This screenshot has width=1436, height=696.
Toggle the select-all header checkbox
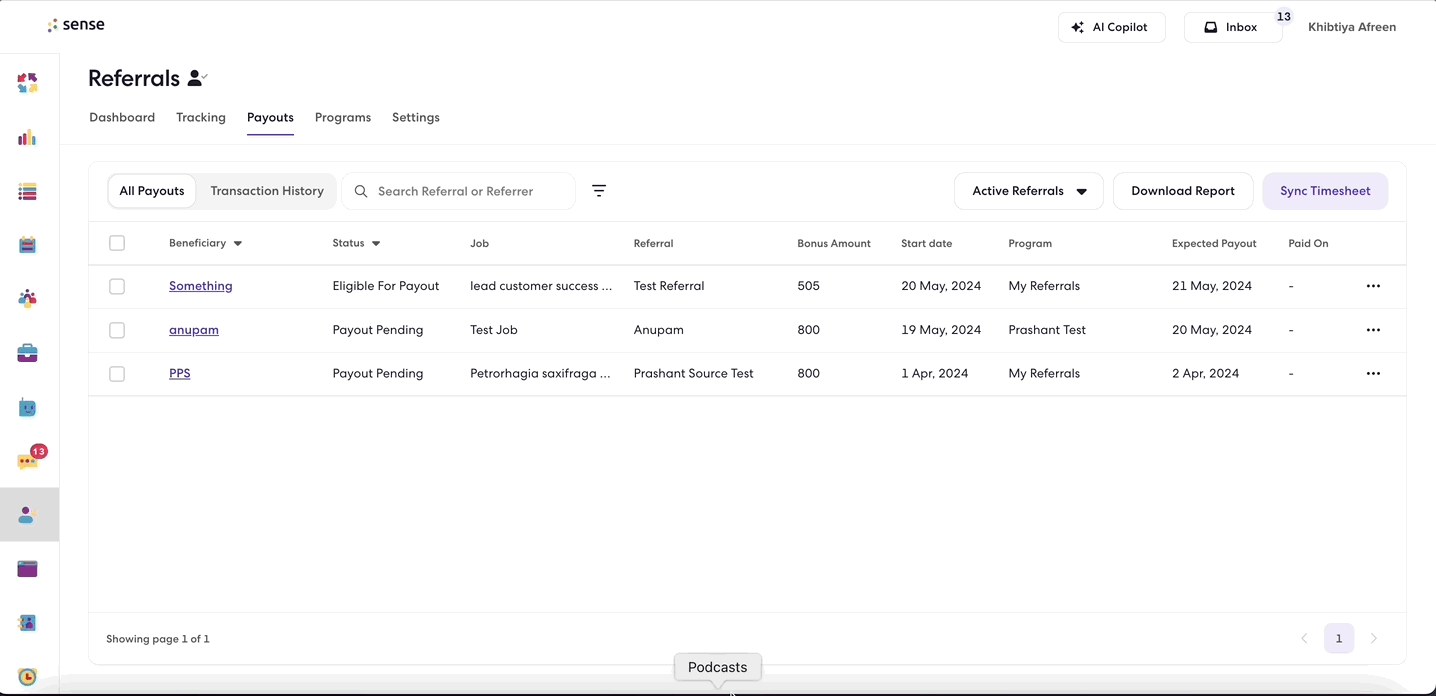tap(117, 243)
